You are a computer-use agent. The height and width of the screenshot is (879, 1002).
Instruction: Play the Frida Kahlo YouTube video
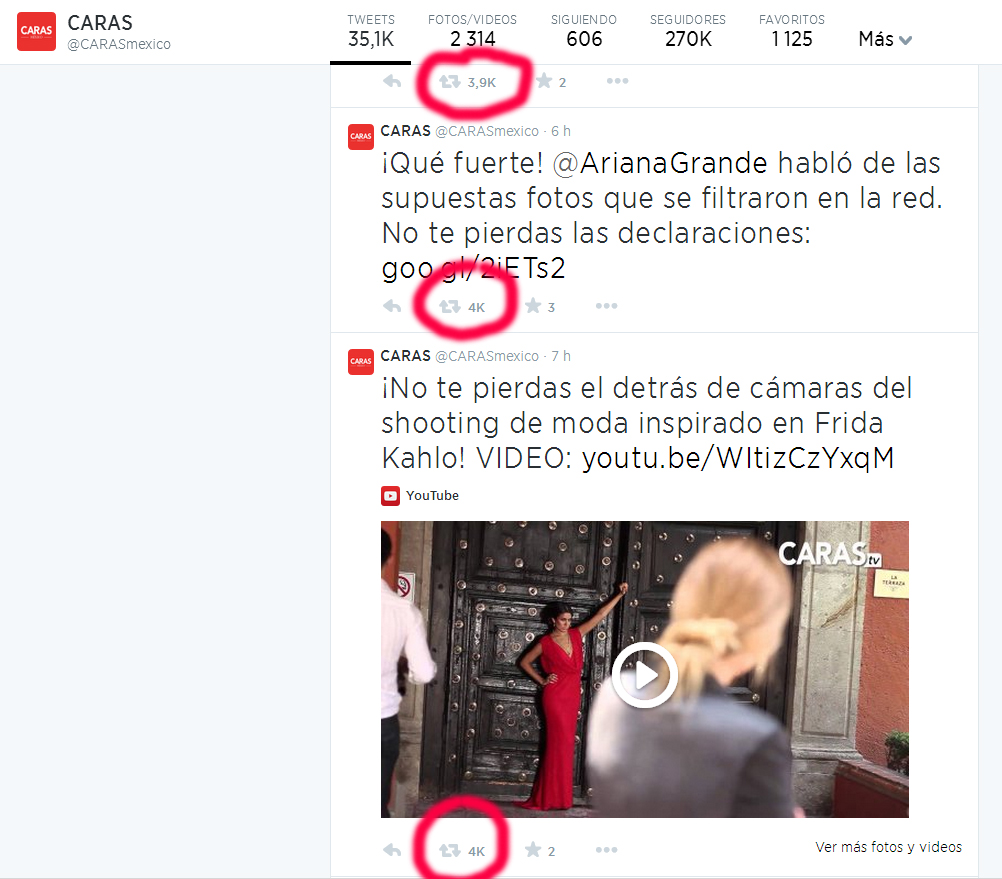point(644,675)
